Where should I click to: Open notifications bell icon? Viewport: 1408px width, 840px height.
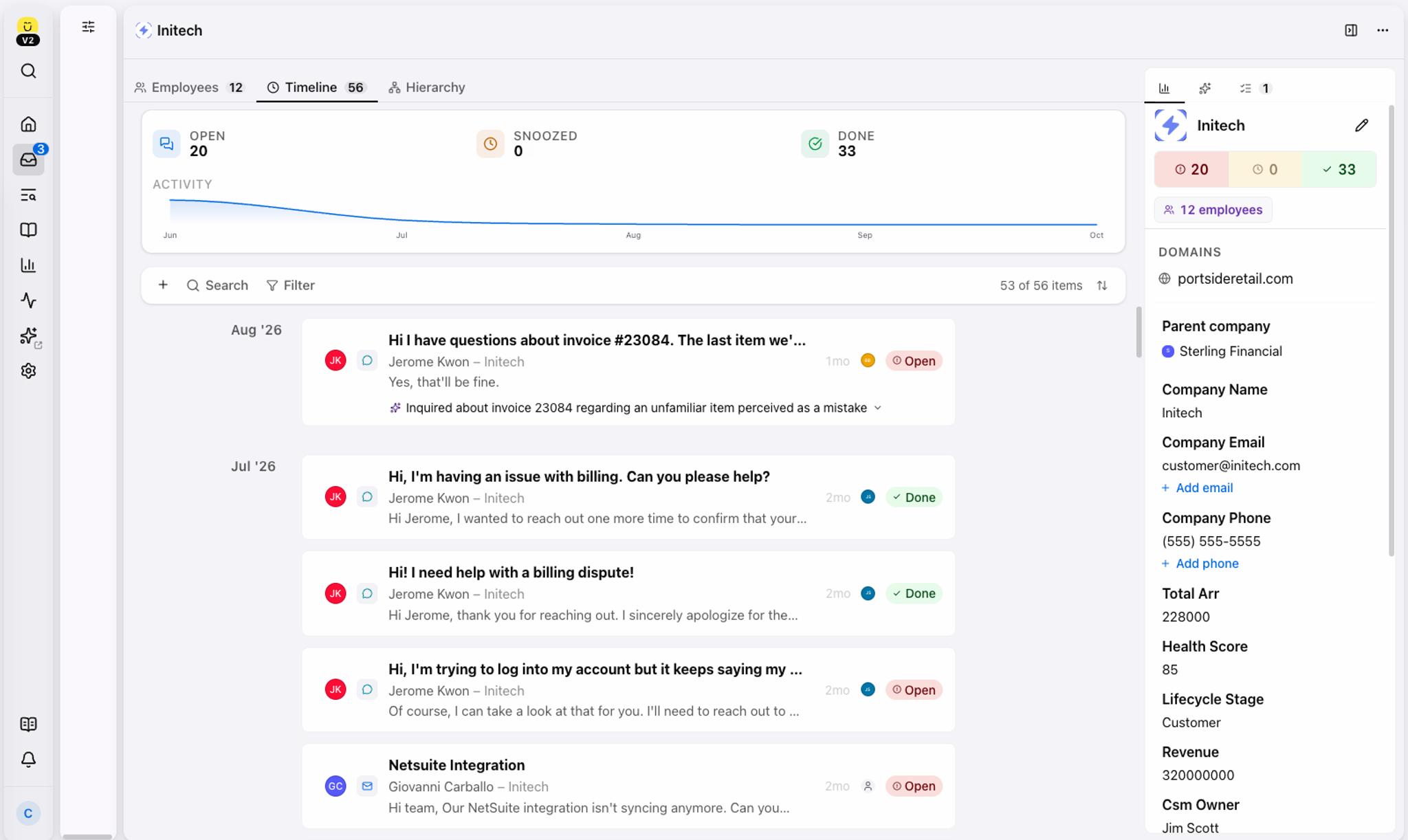pos(28,760)
